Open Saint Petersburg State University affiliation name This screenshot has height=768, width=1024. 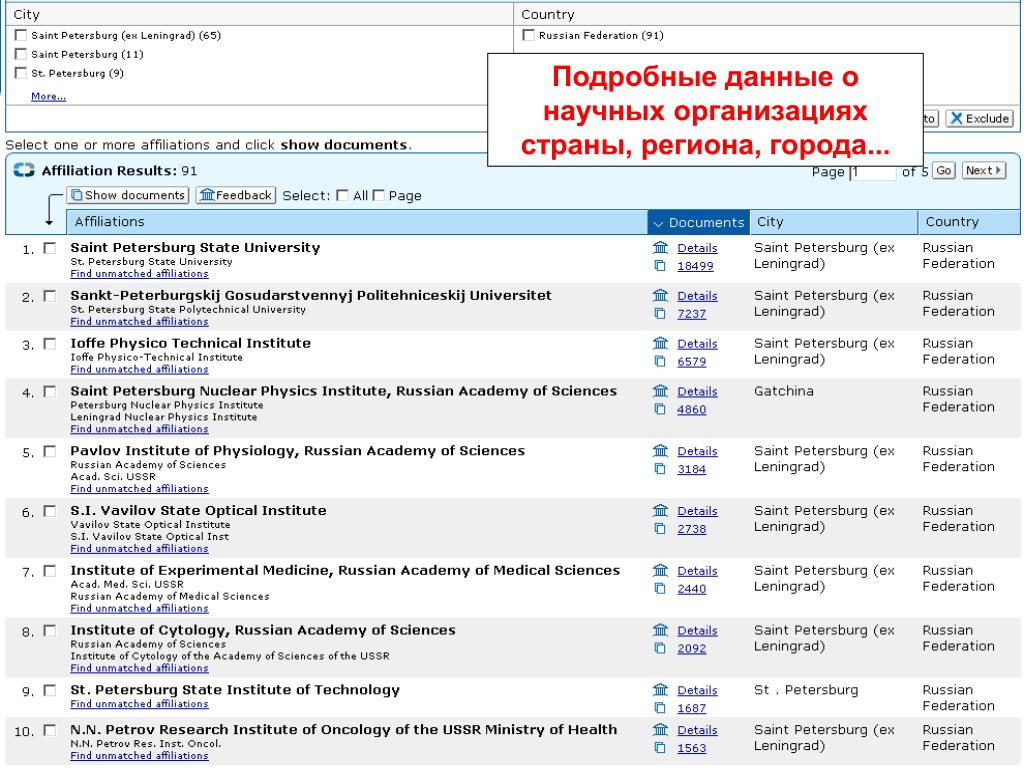195,248
